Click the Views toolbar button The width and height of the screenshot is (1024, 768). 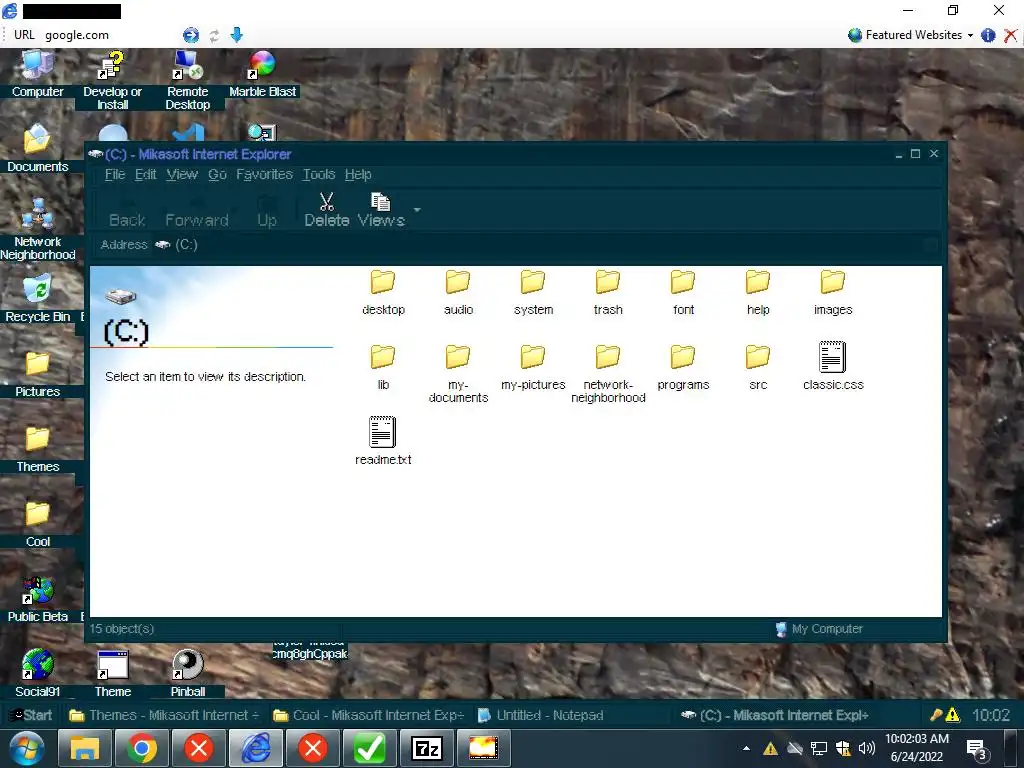pyautogui.click(x=381, y=210)
